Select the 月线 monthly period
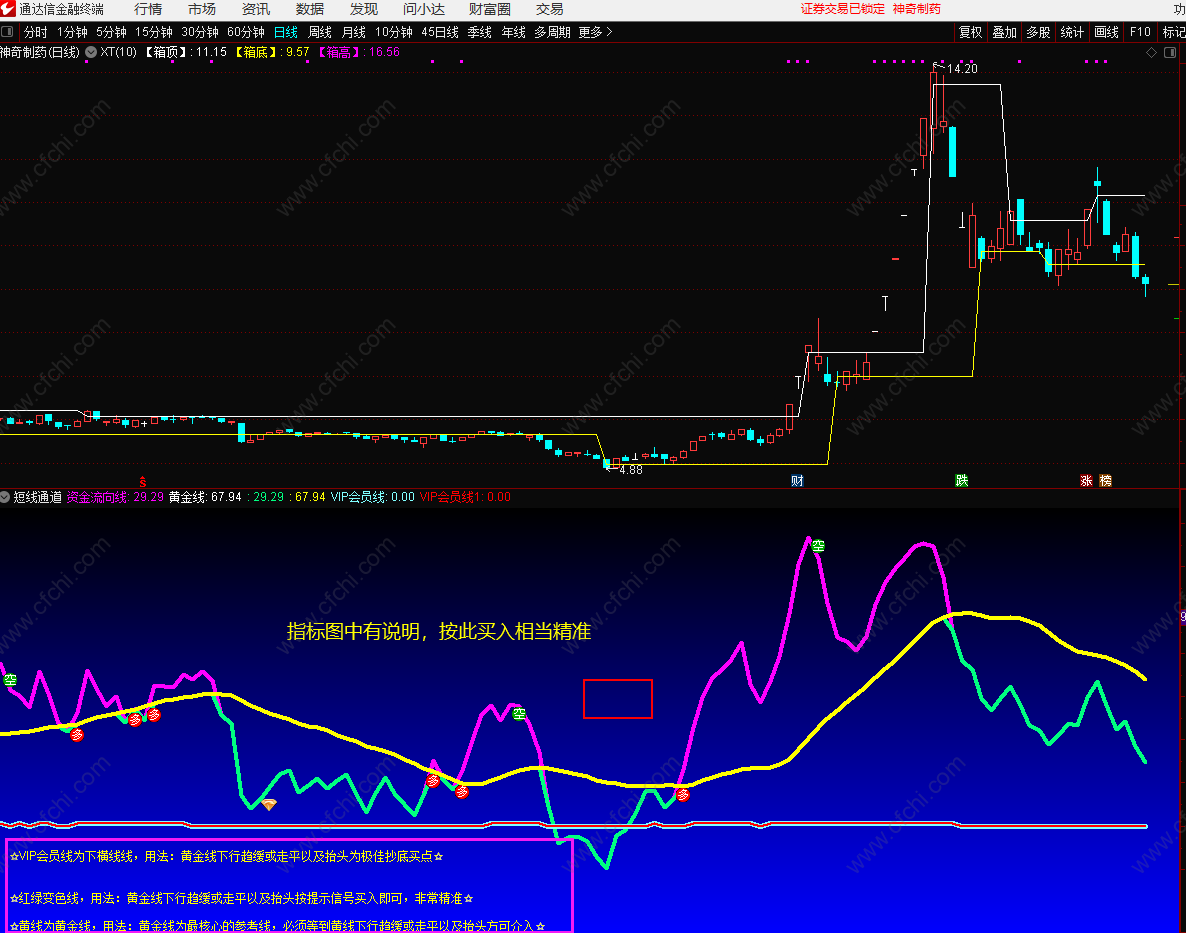 [x=354, y=32]
